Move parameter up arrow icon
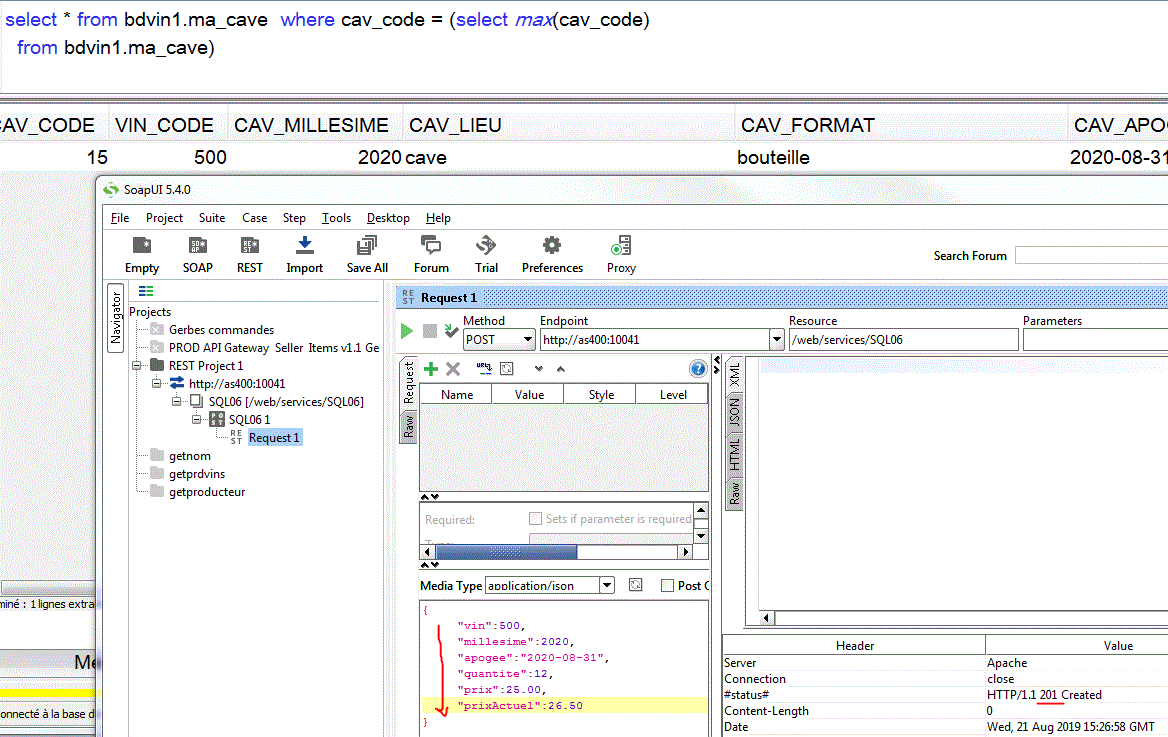This screenshot has width=1168, height=737. [561, 369]
